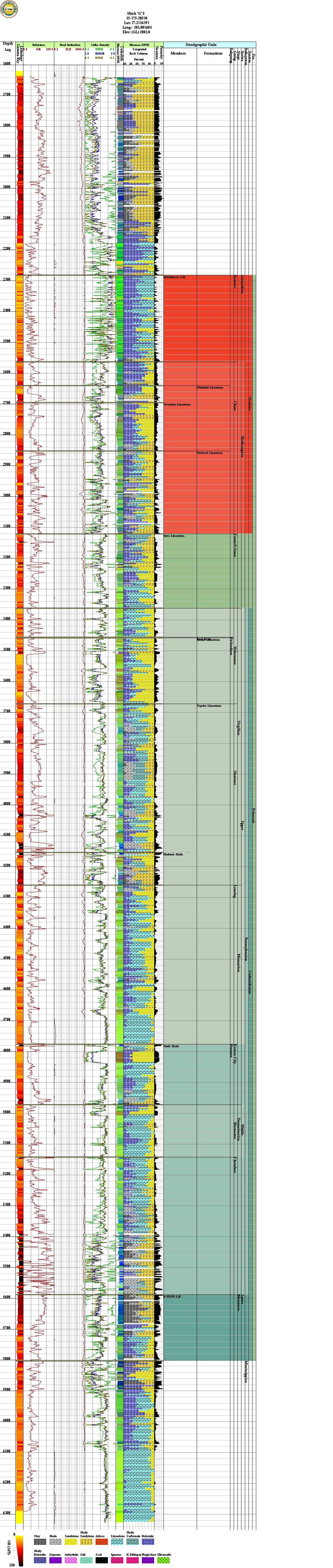The width and height of the screenshot is (333, 1568).
Task: Select the 5000 depth marker
Action: pyautogui.click(x=7, y=1112)
